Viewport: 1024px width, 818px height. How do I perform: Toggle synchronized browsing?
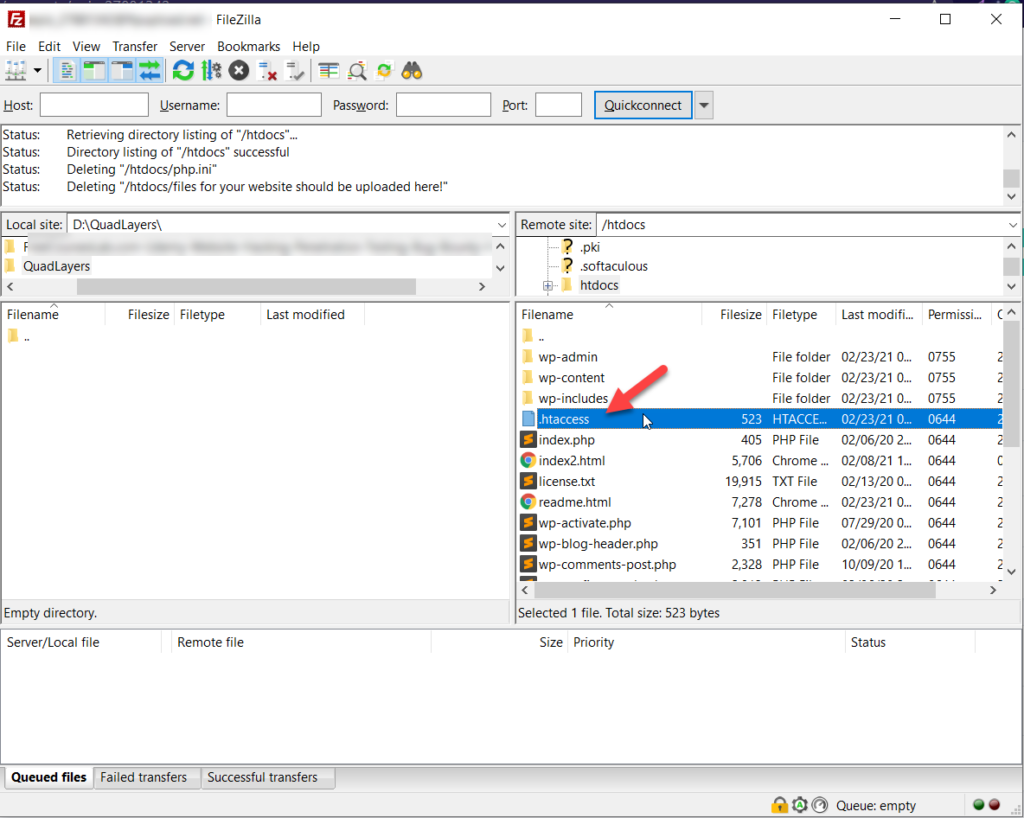384,71
